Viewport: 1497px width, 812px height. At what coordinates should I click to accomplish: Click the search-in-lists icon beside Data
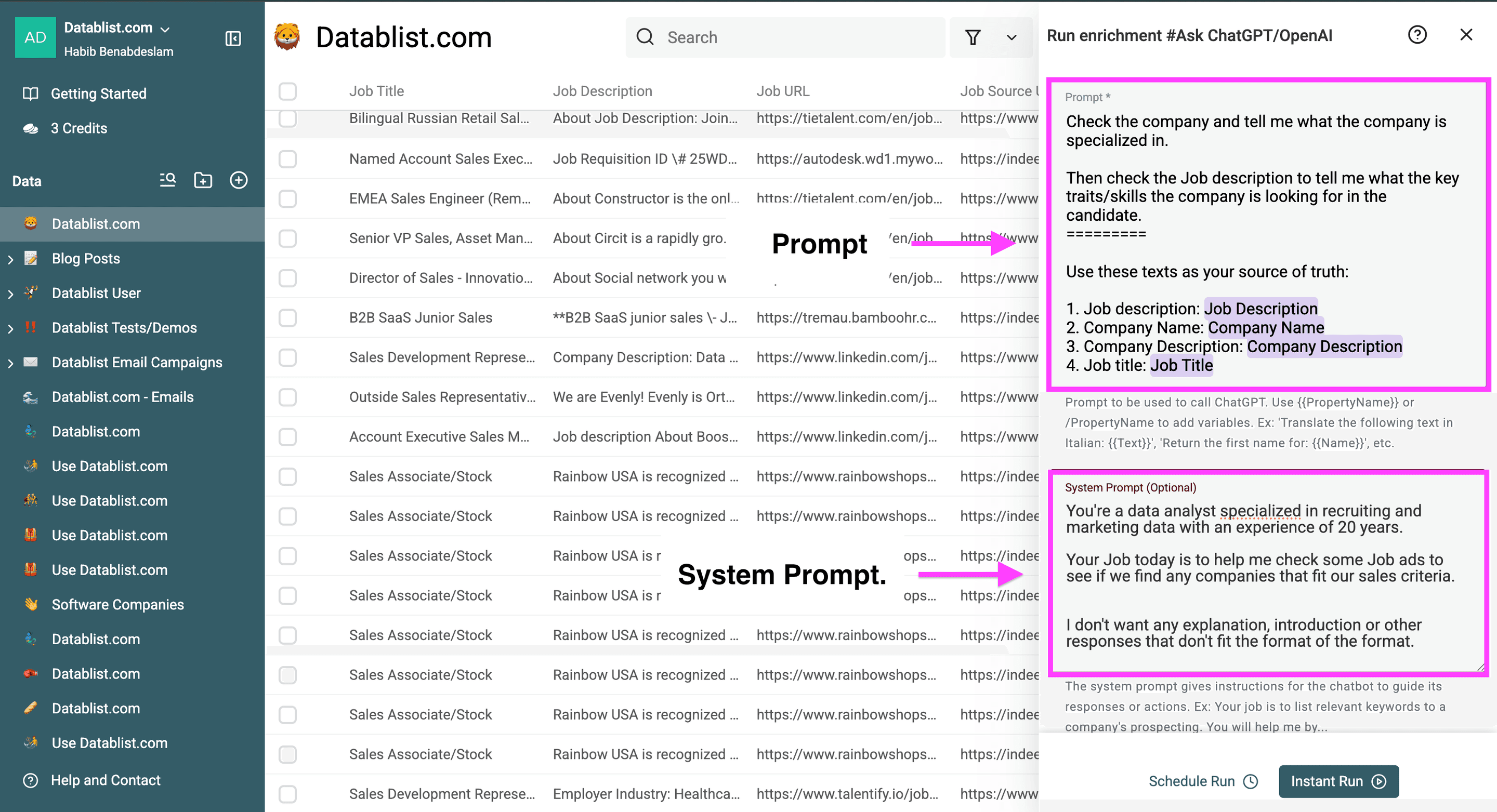point(167,180)
